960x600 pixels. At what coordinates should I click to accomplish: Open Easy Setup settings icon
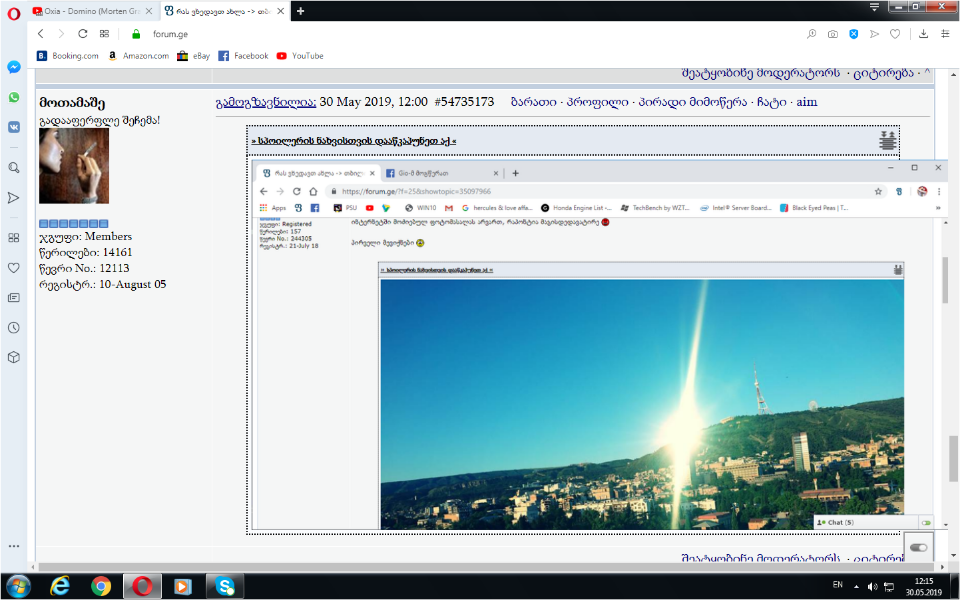[943, 34]
